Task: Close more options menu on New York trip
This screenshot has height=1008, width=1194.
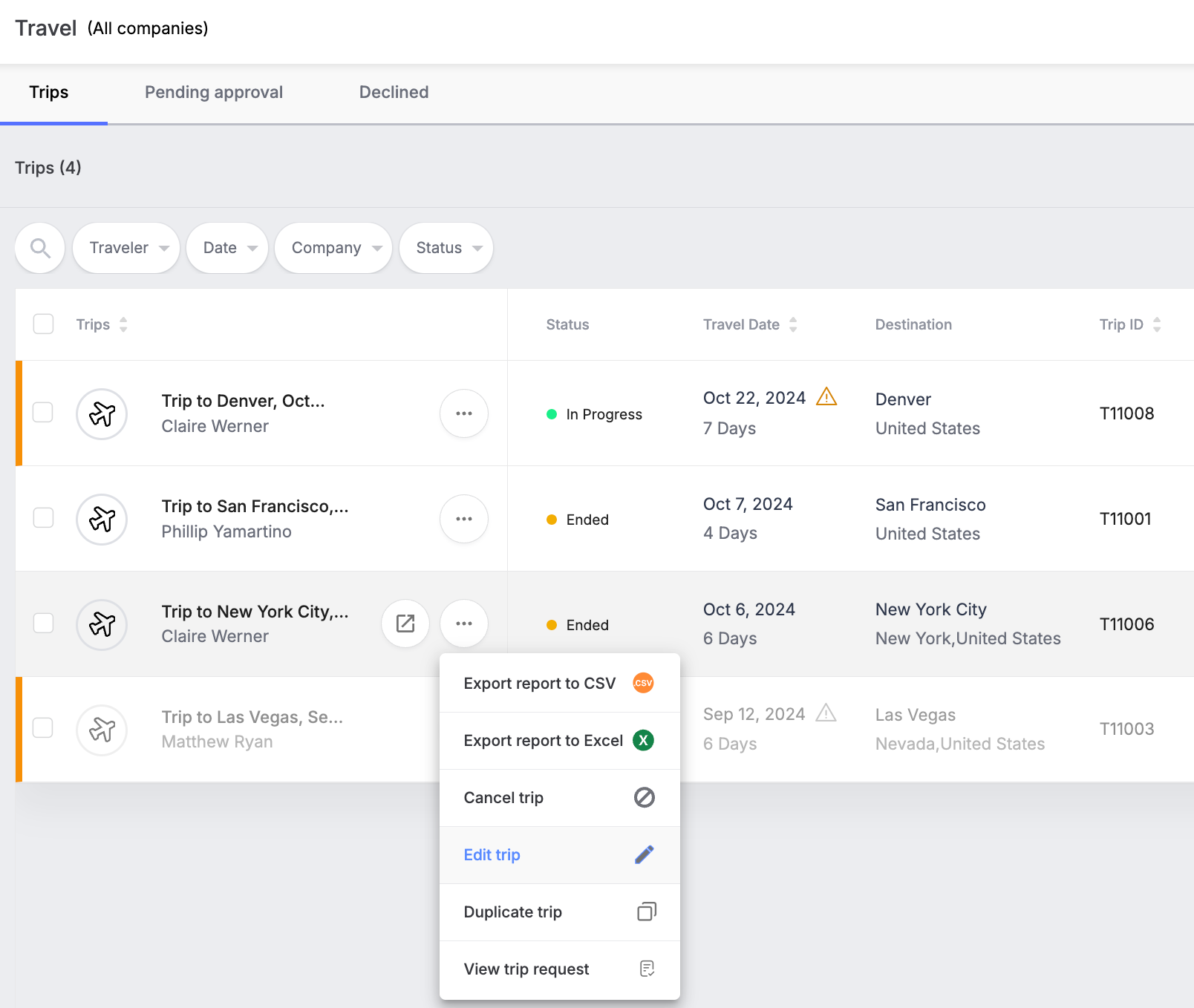Action: coord(464,624)
